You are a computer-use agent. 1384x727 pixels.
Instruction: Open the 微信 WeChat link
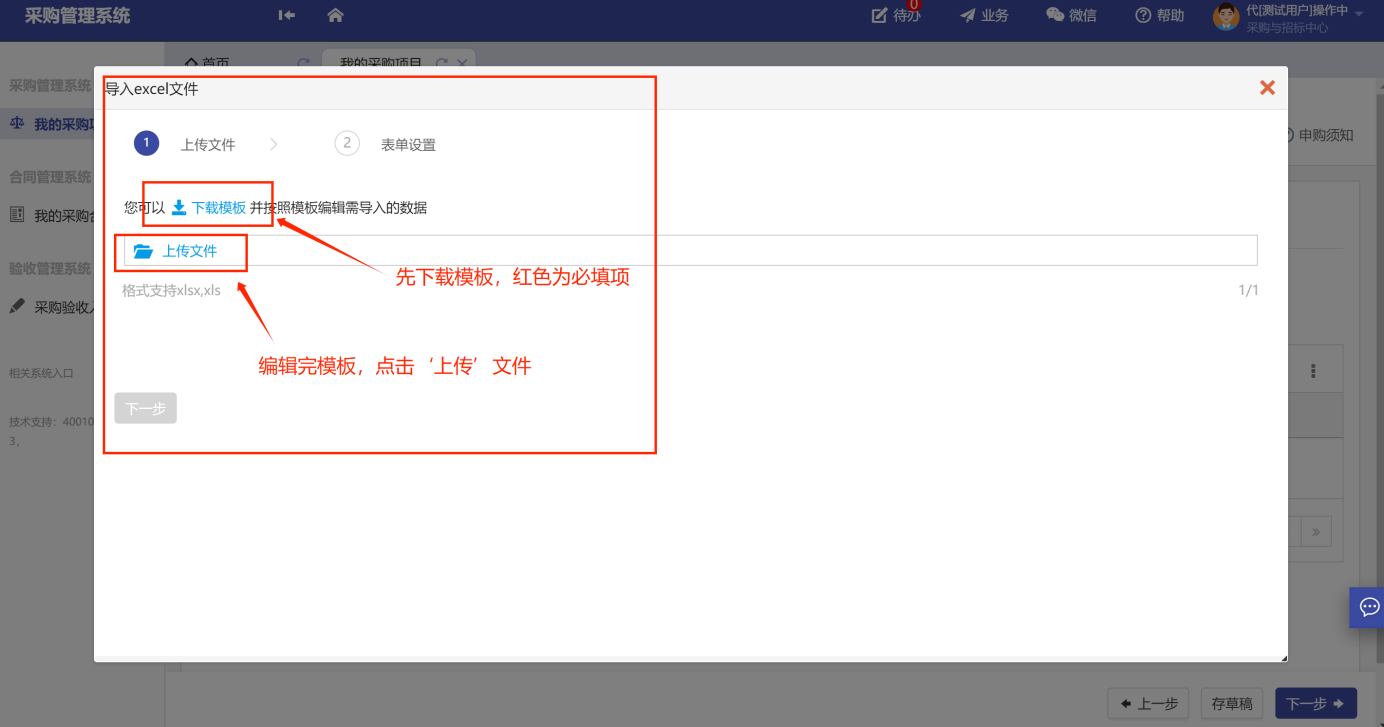click(1071, 15)
